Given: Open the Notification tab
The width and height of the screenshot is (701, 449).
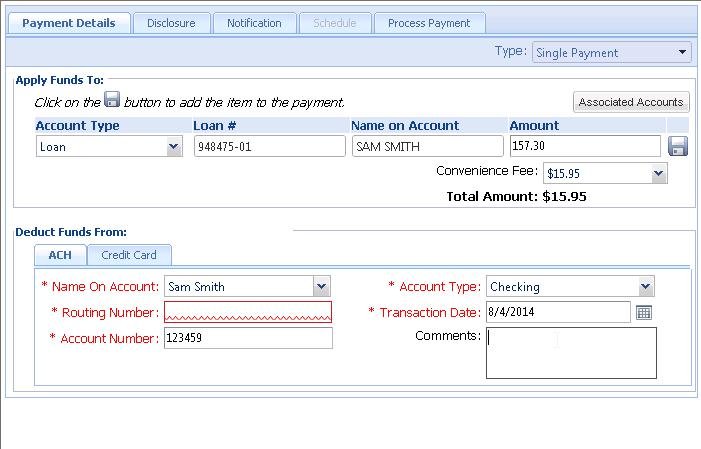Looking at the screenshot, I should [x=254, y=23].
